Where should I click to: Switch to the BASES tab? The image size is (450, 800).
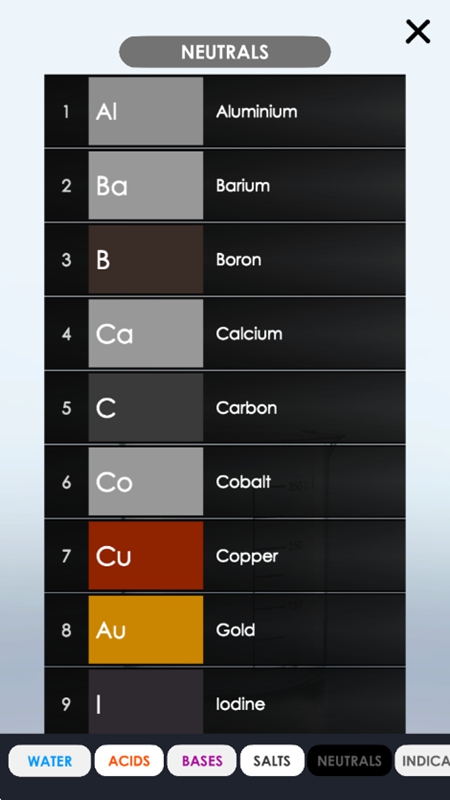(202, 761)
